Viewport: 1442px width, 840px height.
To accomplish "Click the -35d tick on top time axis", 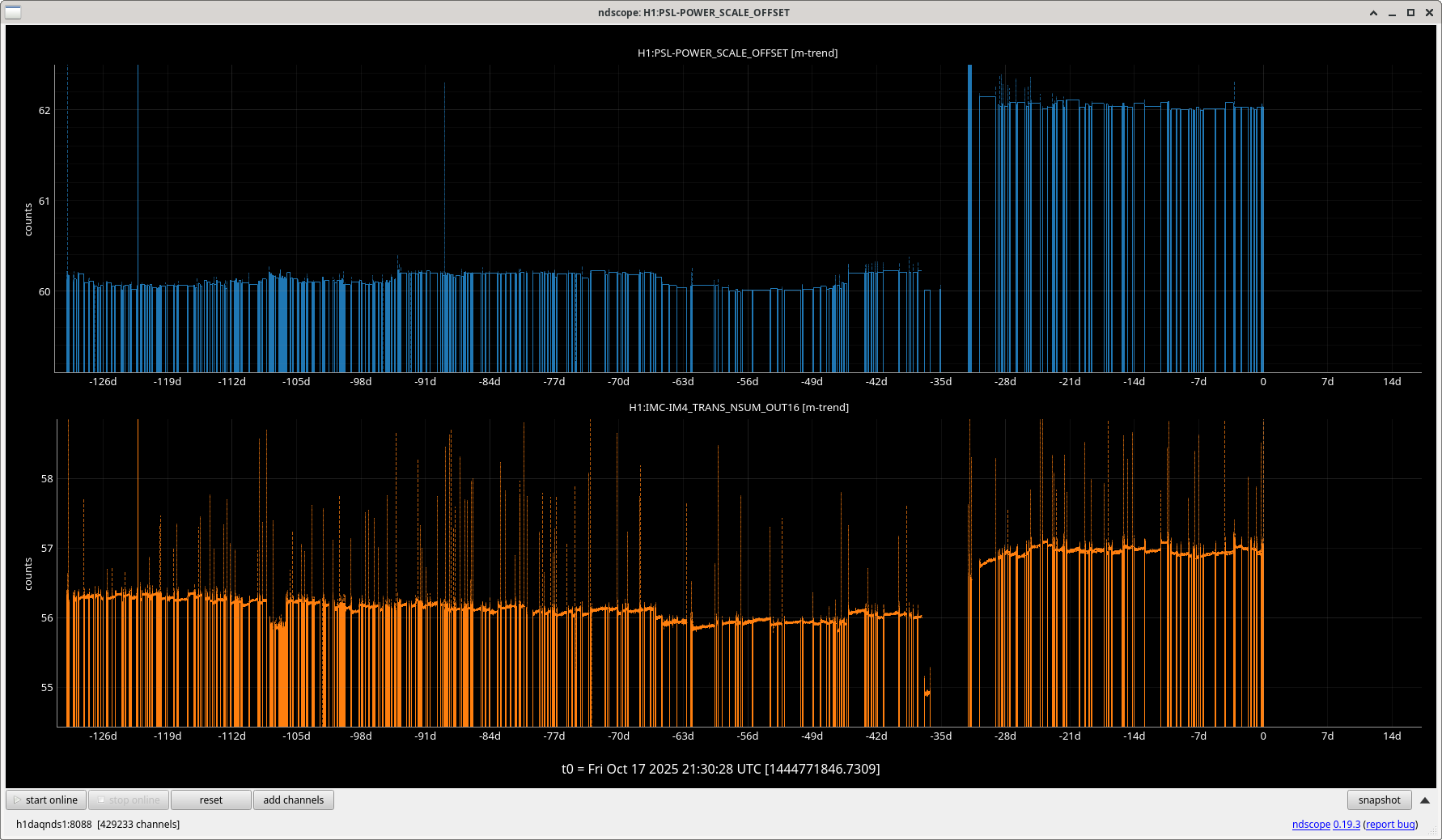I will (940, 381).
